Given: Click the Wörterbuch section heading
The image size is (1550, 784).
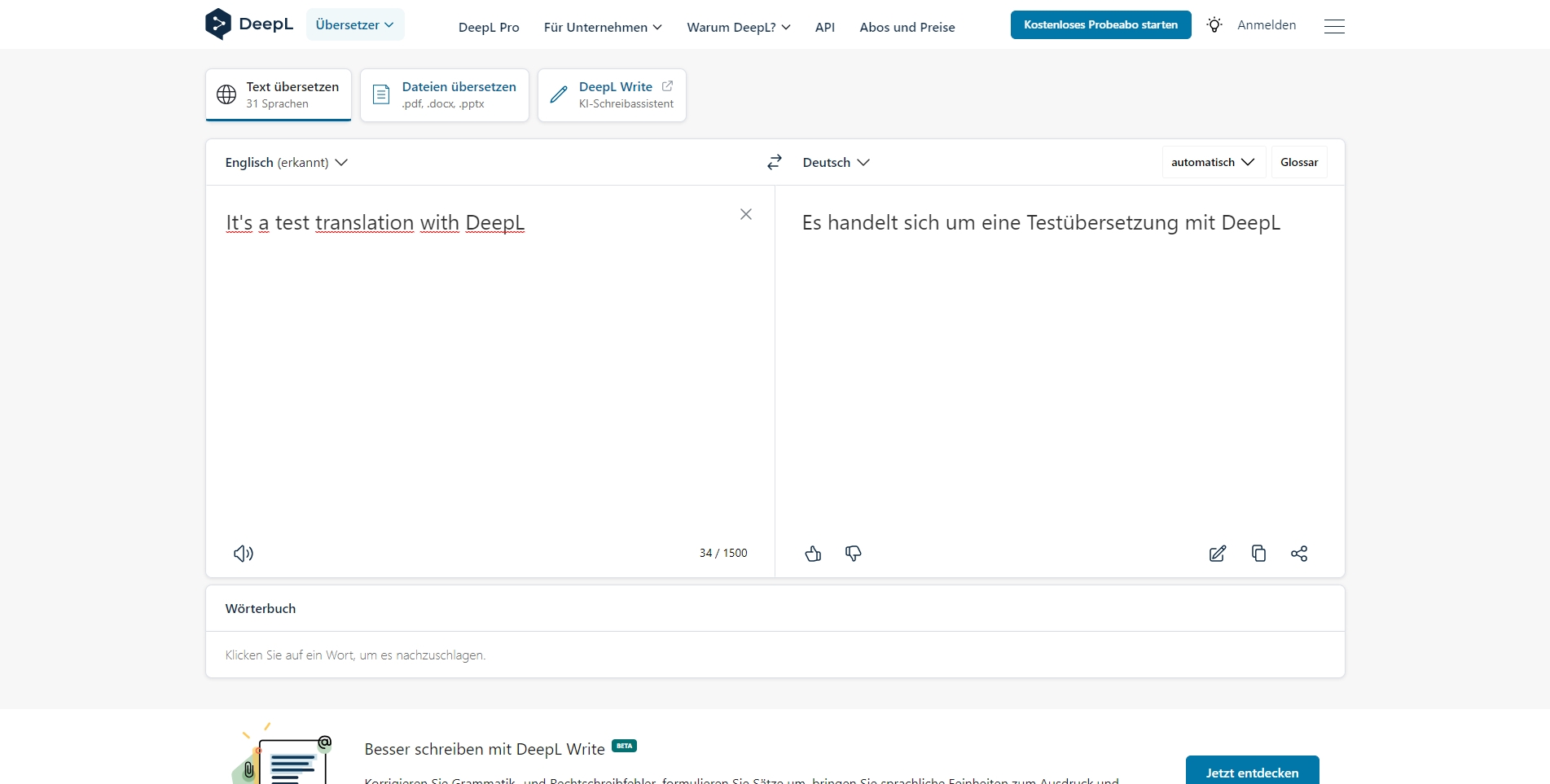Looking at the screenshot, I should click(261, 608).
